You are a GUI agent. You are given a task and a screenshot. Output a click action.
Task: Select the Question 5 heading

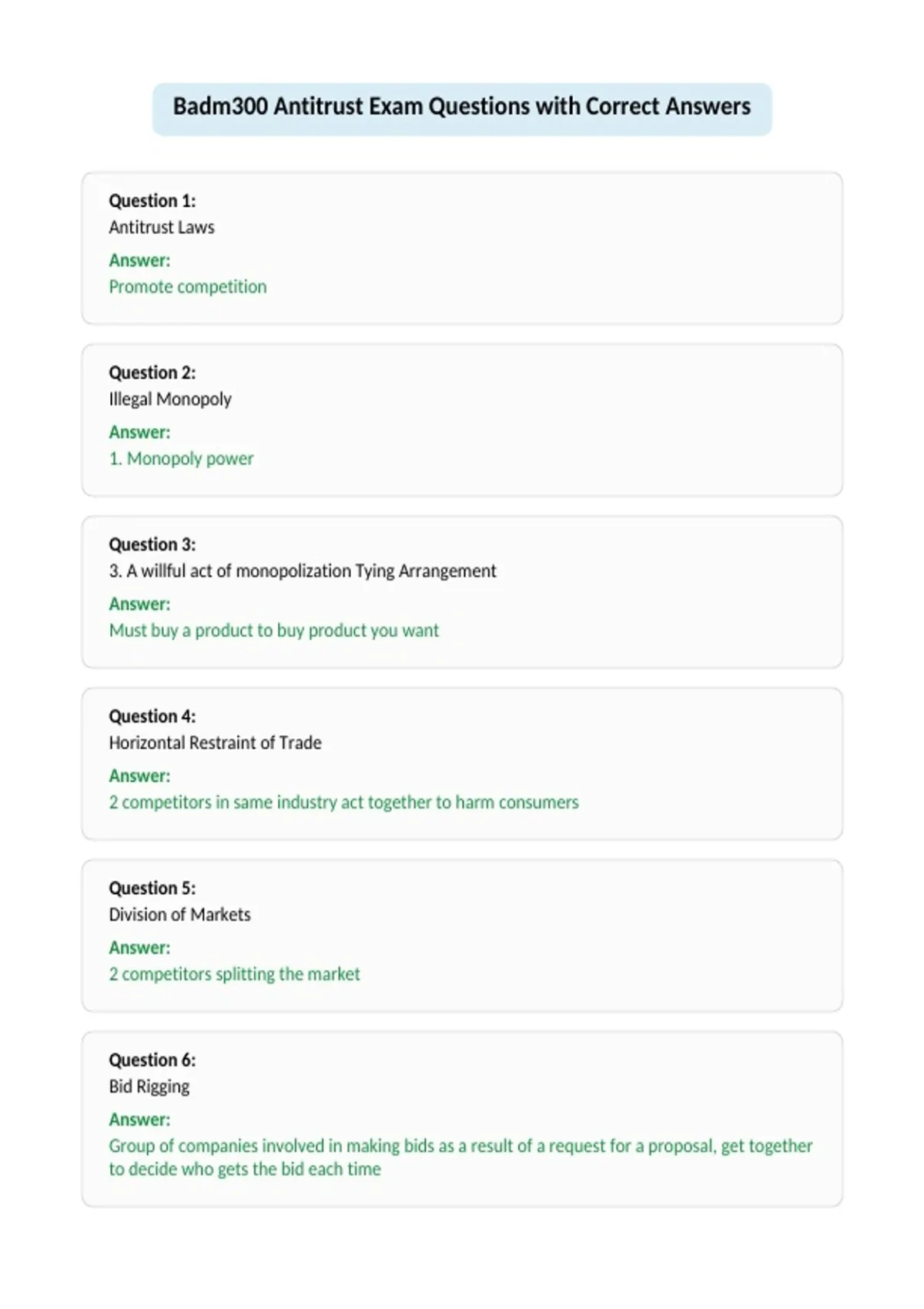pos(152,888)
